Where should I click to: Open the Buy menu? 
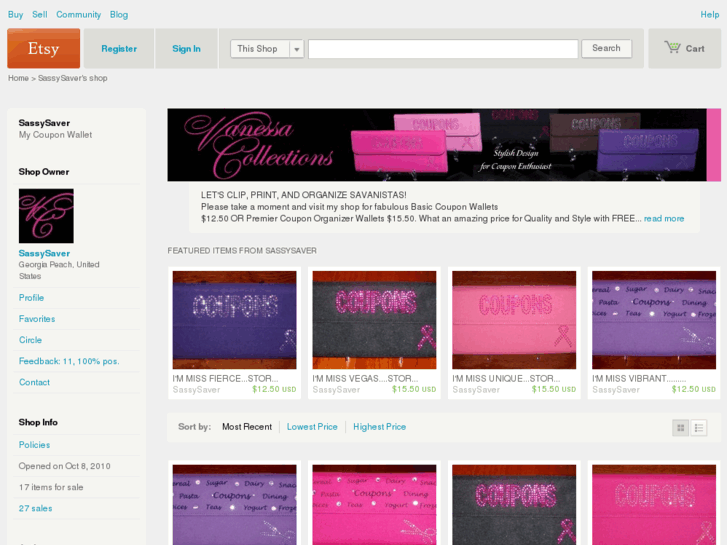(15, 14)
